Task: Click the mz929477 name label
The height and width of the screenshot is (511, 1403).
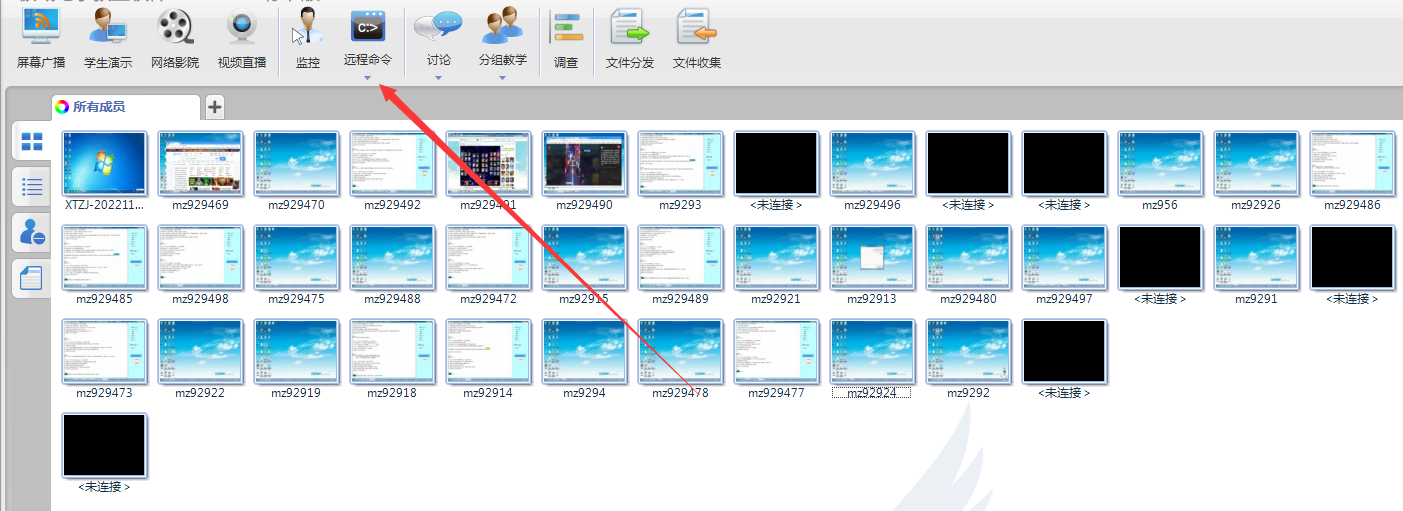Action: (777, 393)
